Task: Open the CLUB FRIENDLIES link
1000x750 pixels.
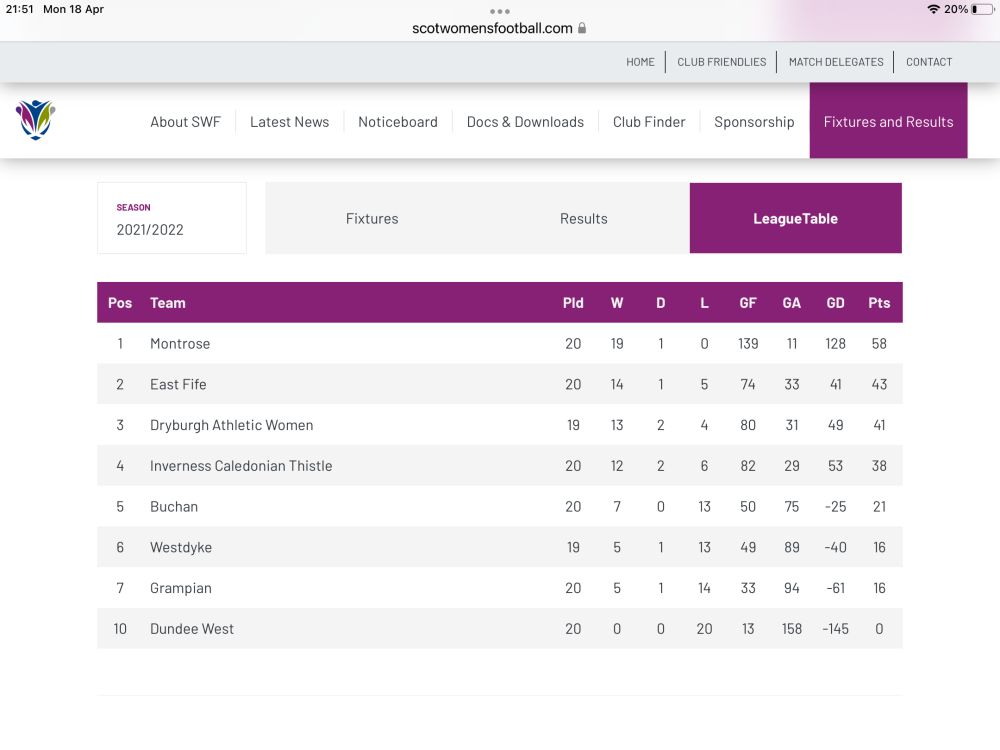Action: (722, 62)
